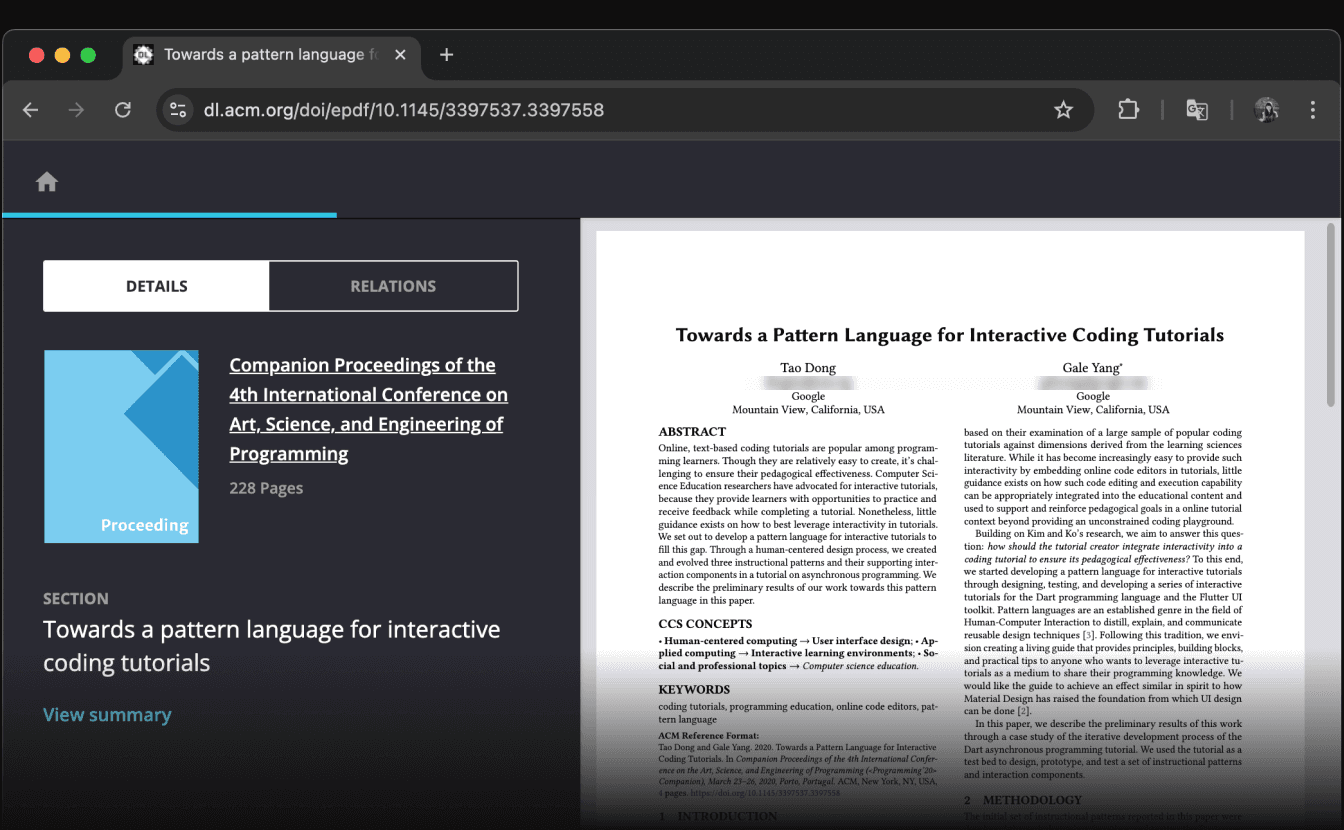Toggle the bookmark star for this page
This screenshot has height=830, width=1344.
point(1064,110)
